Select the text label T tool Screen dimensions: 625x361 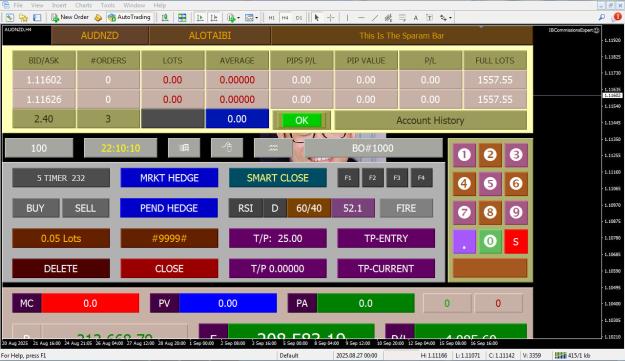[429, 18]
